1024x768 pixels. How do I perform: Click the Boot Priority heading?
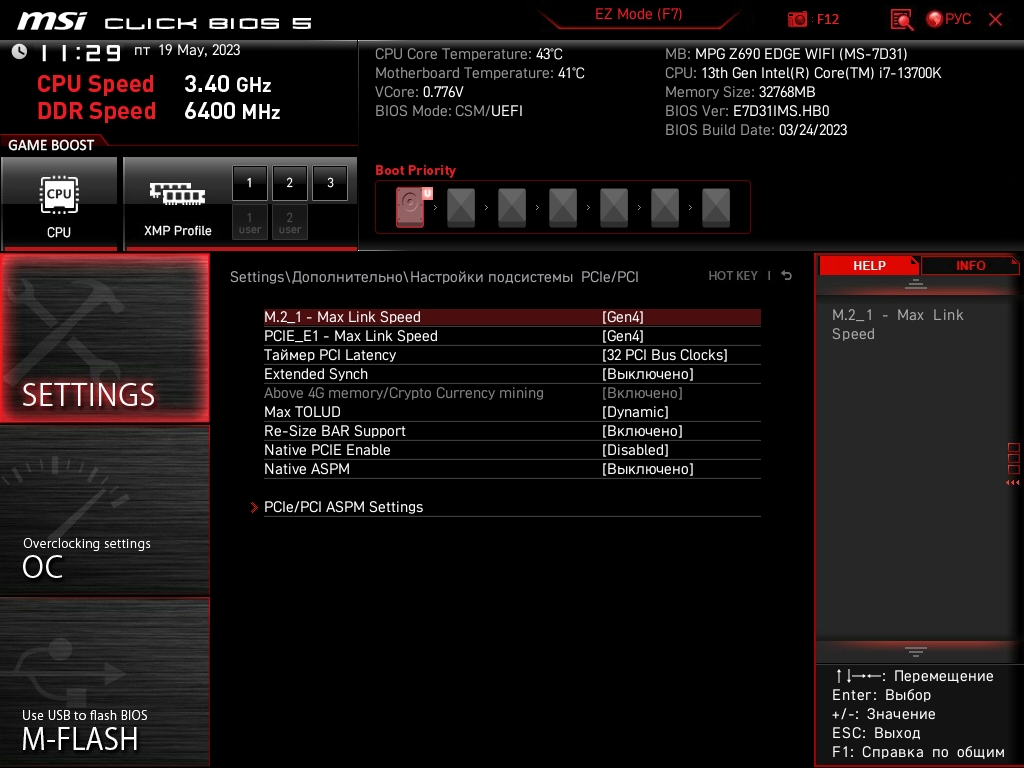(x=415, y=170)
